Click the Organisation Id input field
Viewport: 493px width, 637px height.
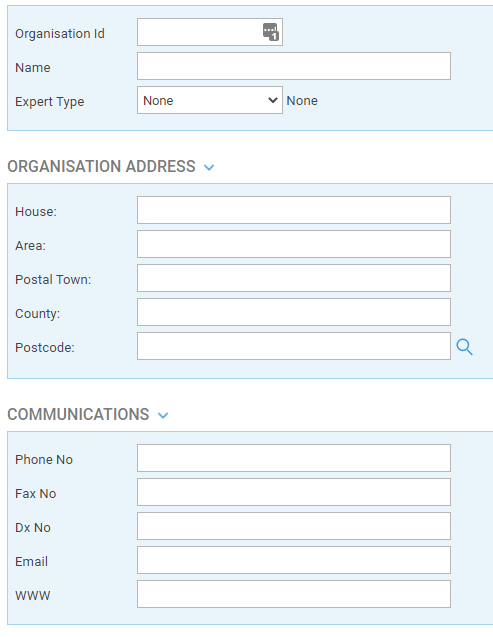pos(199,32)
